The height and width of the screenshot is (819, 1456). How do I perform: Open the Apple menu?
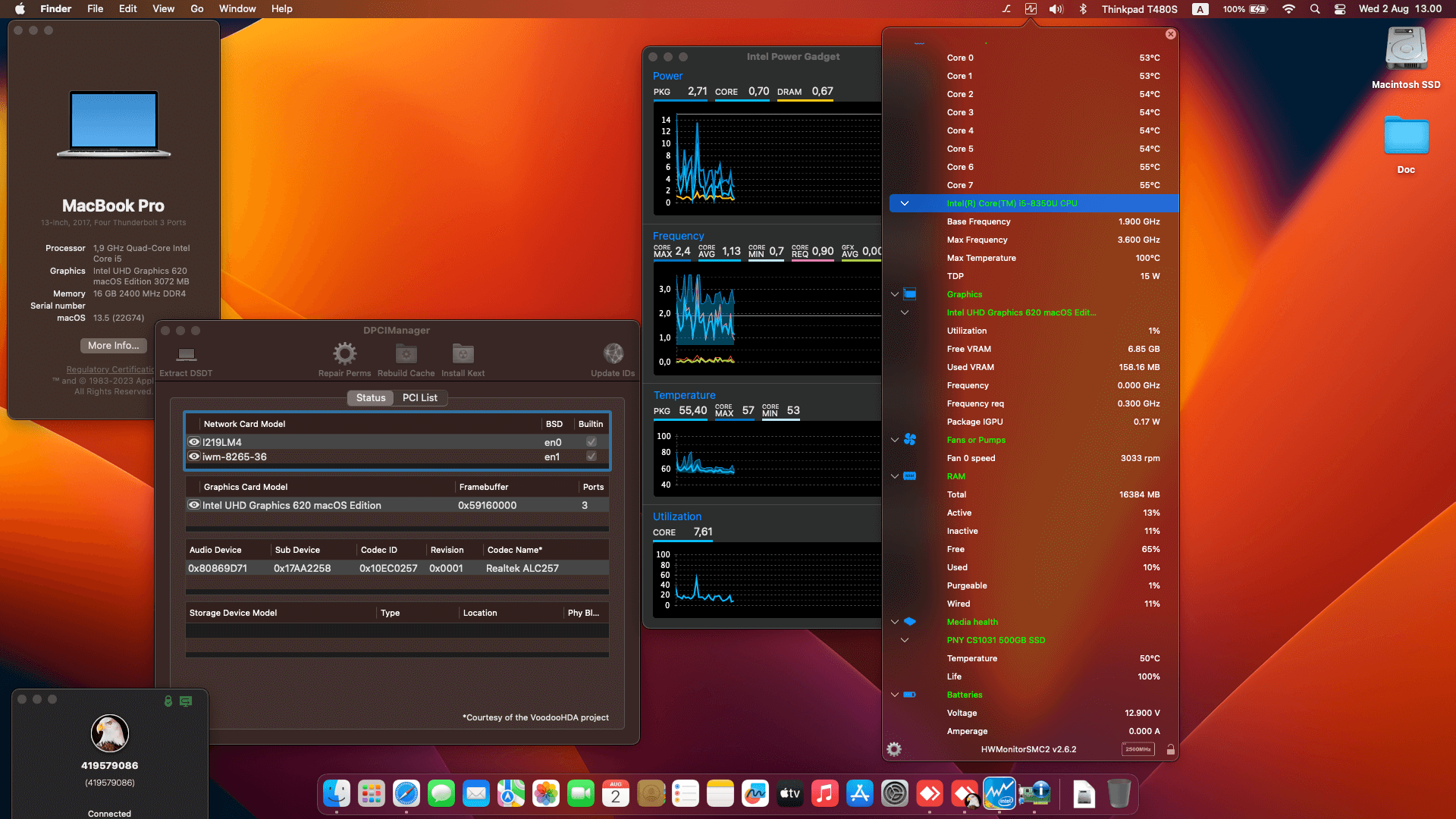(x=20, y=9)
